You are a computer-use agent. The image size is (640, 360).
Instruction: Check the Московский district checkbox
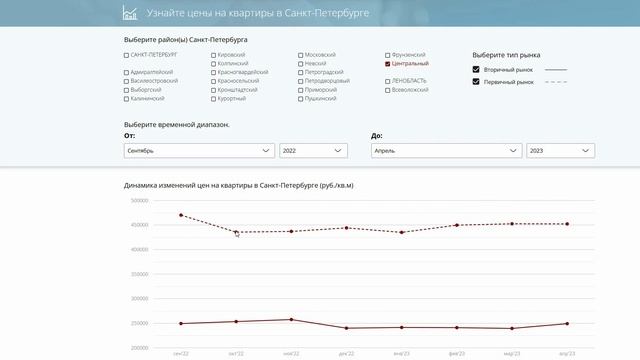[x=300, y=55]
